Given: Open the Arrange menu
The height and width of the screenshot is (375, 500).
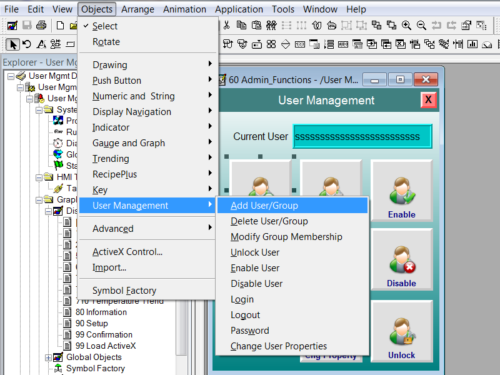Looking at the screenshot, I should [138, 9].
